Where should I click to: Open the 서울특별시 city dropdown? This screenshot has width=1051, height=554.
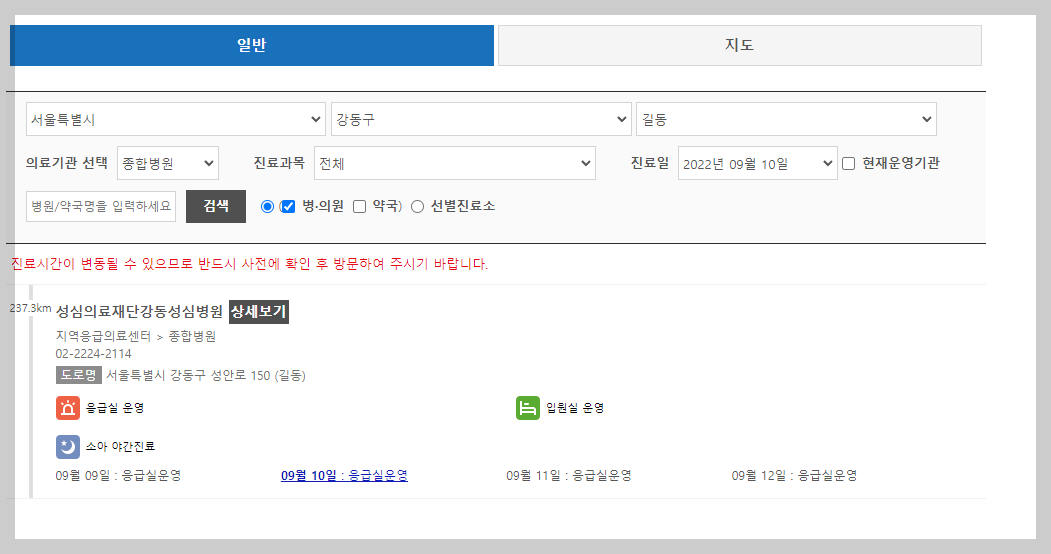(x=176, y=119)
